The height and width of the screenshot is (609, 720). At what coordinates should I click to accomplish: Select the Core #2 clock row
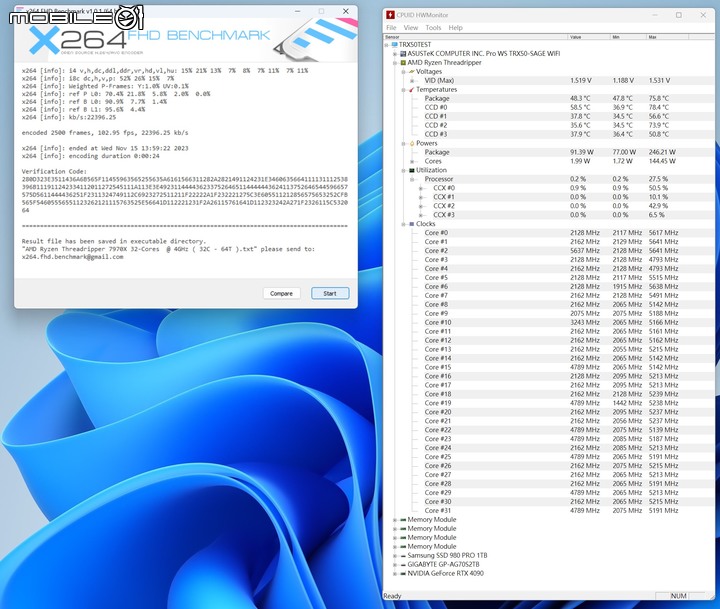(549, 251)
